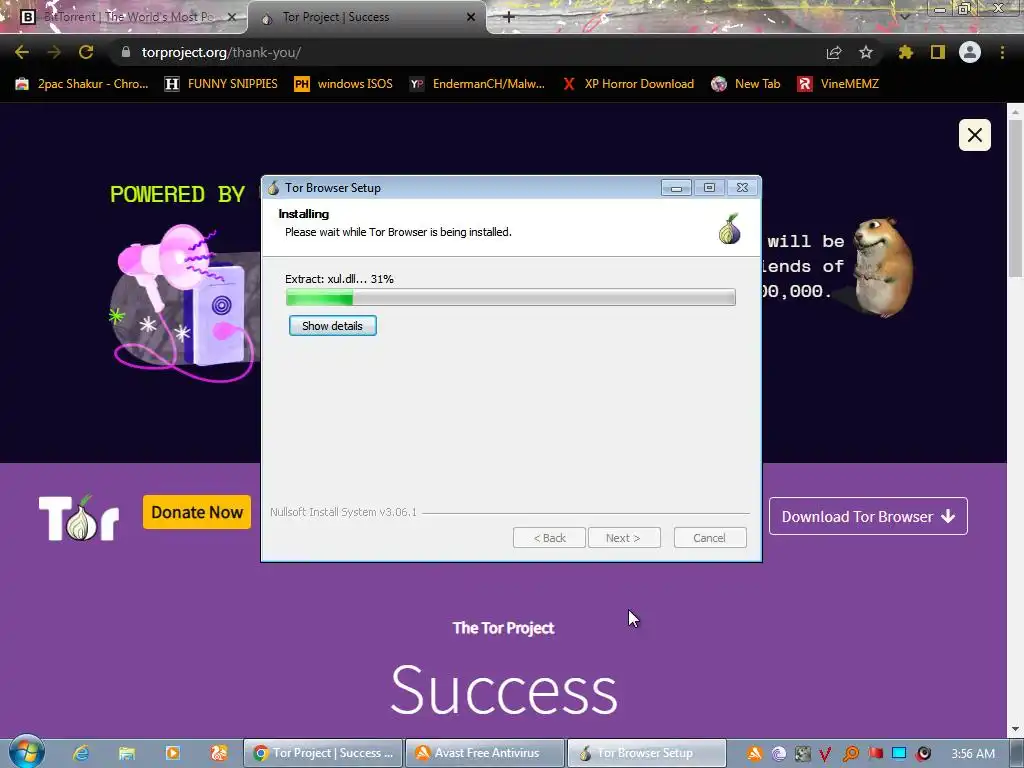Image resolution: width=1024 pixels, height=768 pixels.
Task: Click the Tor onion logo on the page
Action: pos(78,518)
